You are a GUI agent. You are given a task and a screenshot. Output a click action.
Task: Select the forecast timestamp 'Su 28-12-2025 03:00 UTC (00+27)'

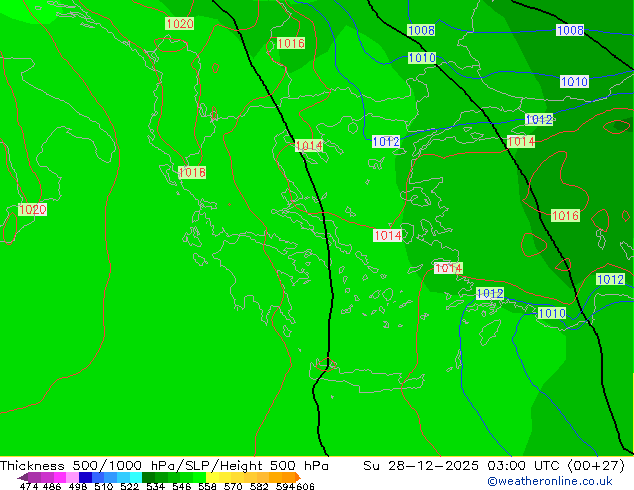494,466
